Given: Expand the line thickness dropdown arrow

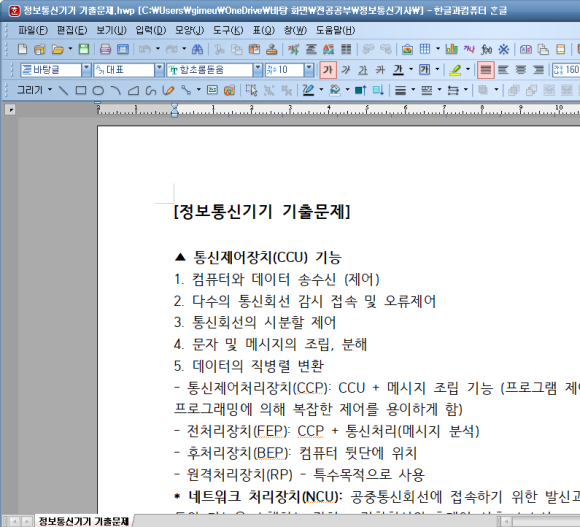Looking at the screenshot, I should [413, 90].
